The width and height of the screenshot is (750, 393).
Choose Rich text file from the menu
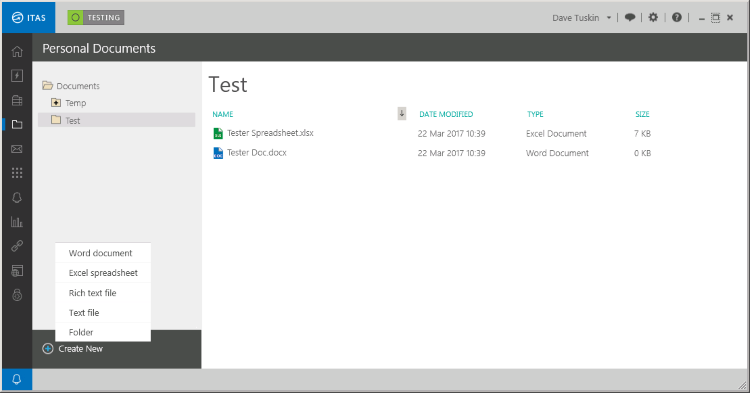(x=103, y=293)
